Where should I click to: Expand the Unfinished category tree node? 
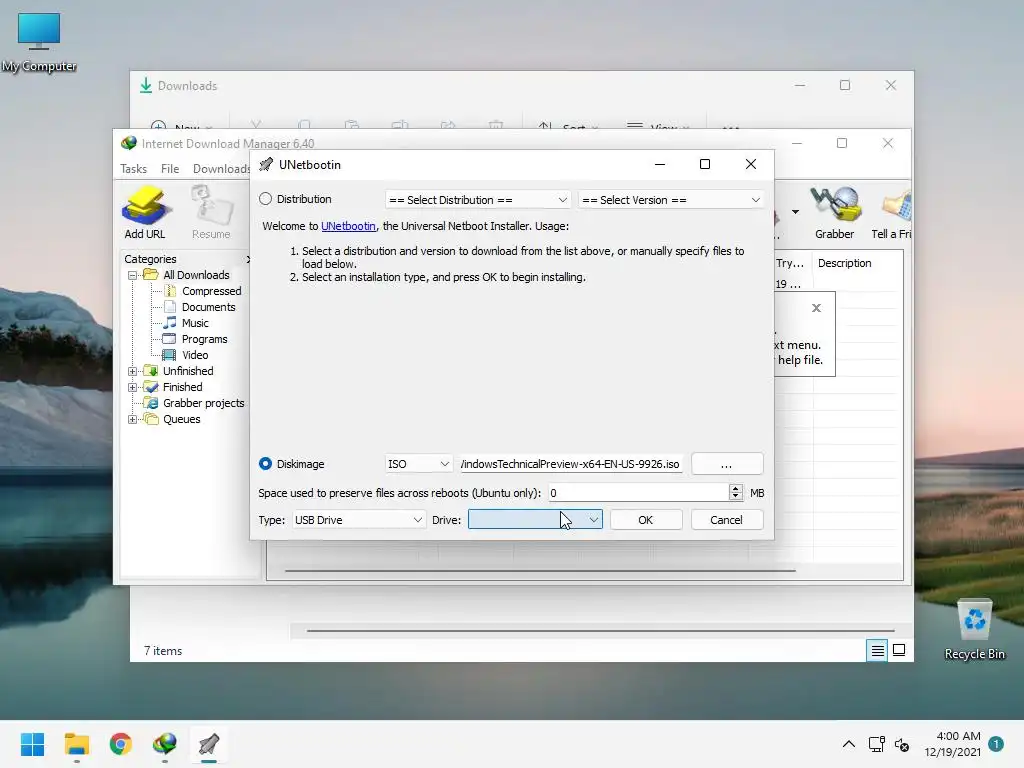(133, 371)
